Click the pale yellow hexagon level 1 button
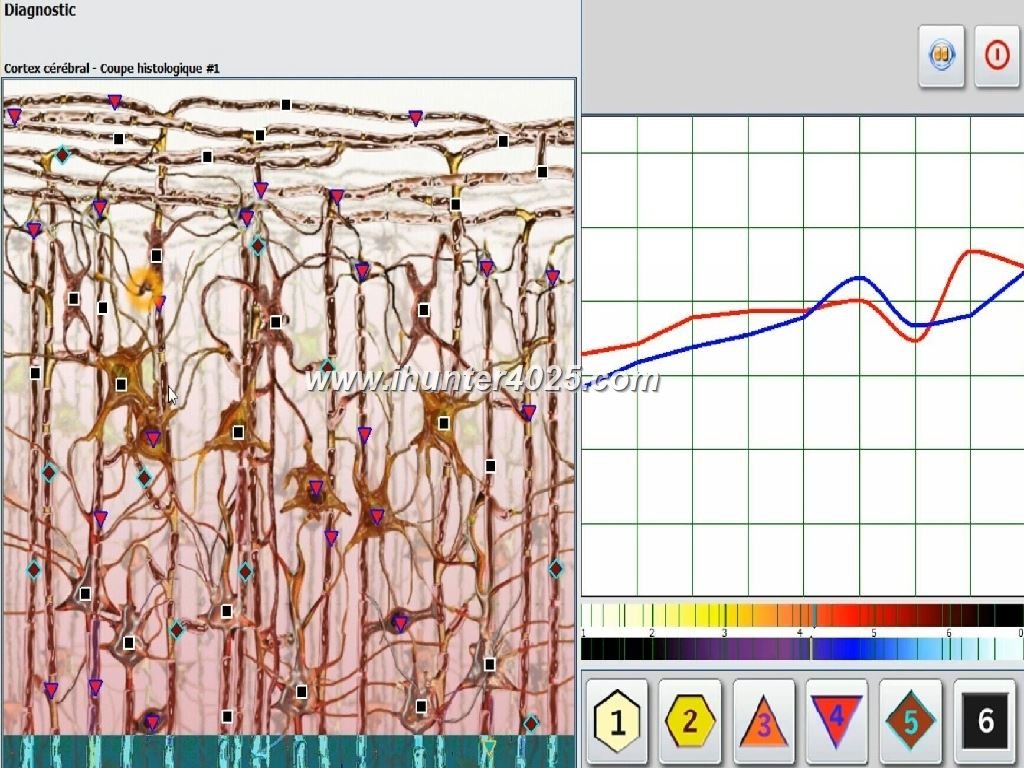The width and height of the screenshot is (1024, 768). tap(617, 721)
